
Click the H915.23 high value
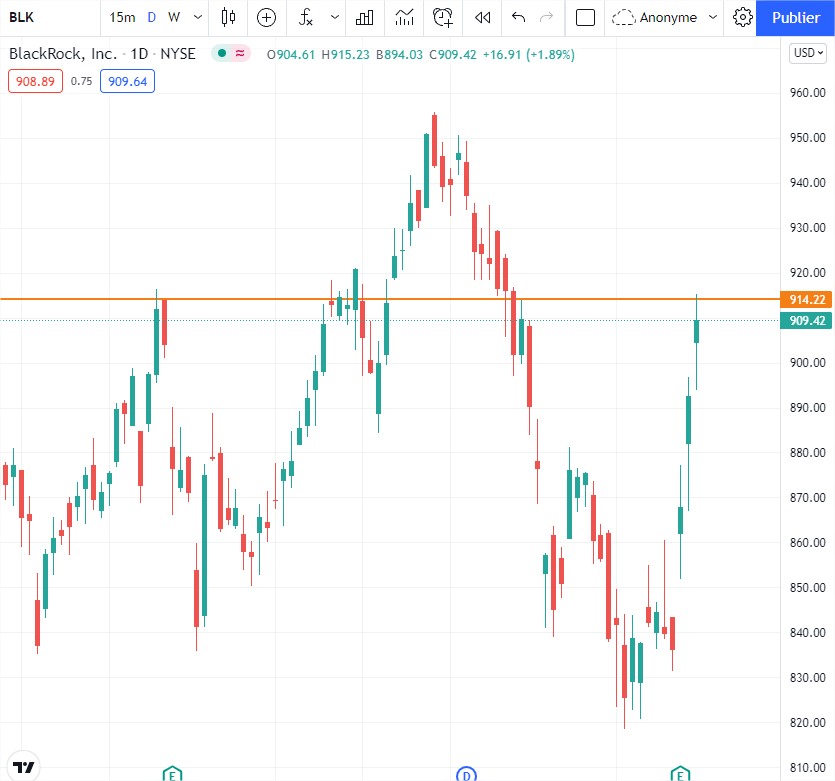point(345,55)
